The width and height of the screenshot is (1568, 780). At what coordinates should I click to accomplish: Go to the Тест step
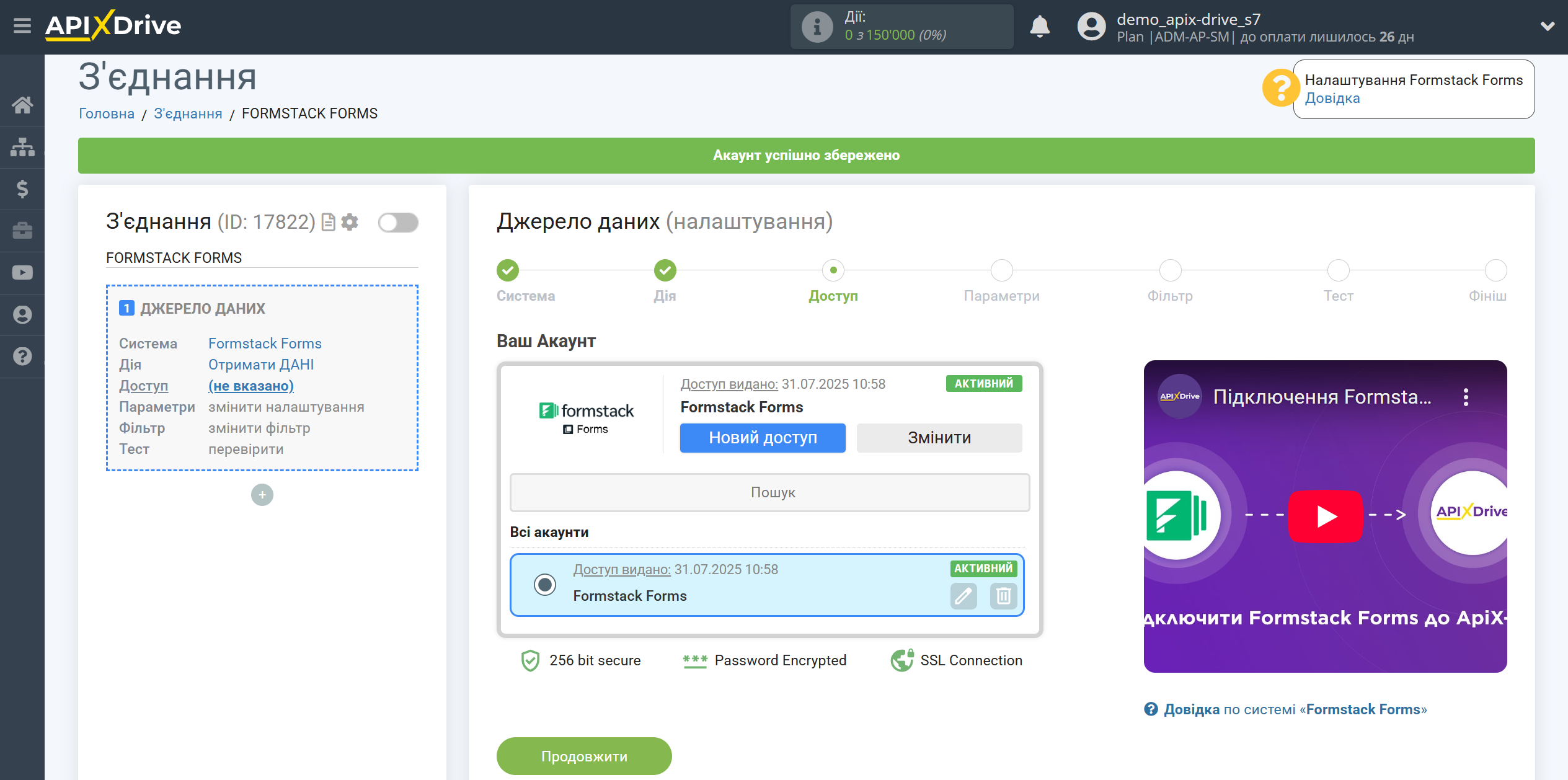pos(1339,270)
